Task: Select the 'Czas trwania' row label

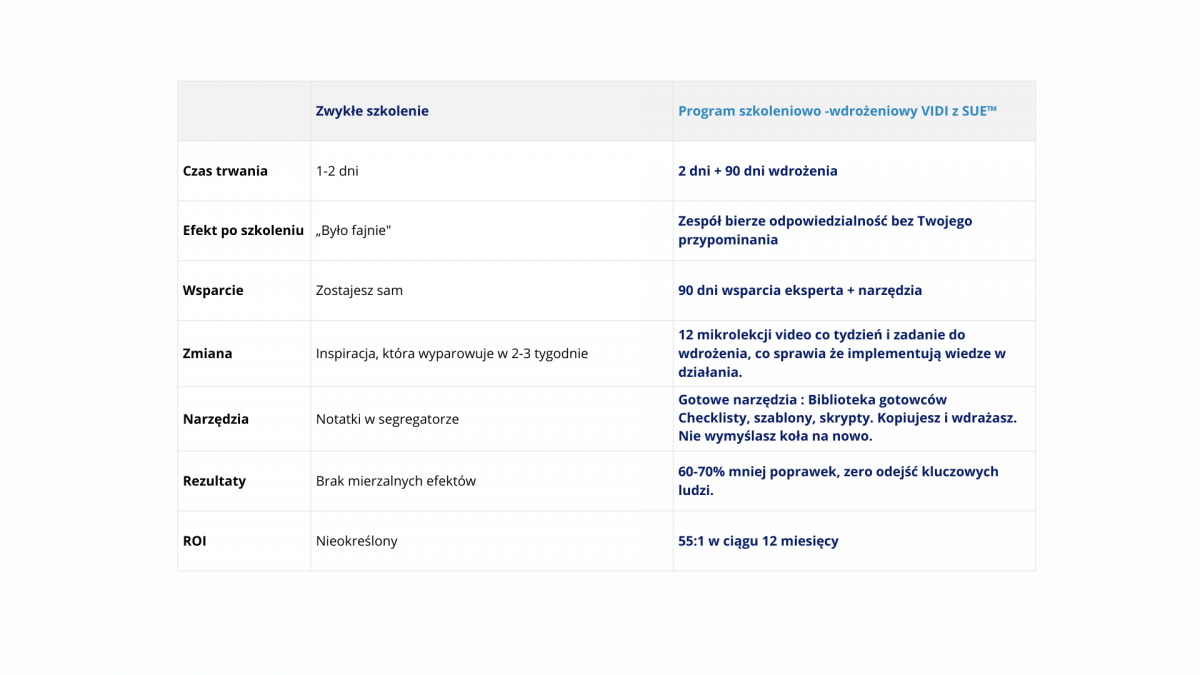Action: pyautogui.click(x=225, y=171)
